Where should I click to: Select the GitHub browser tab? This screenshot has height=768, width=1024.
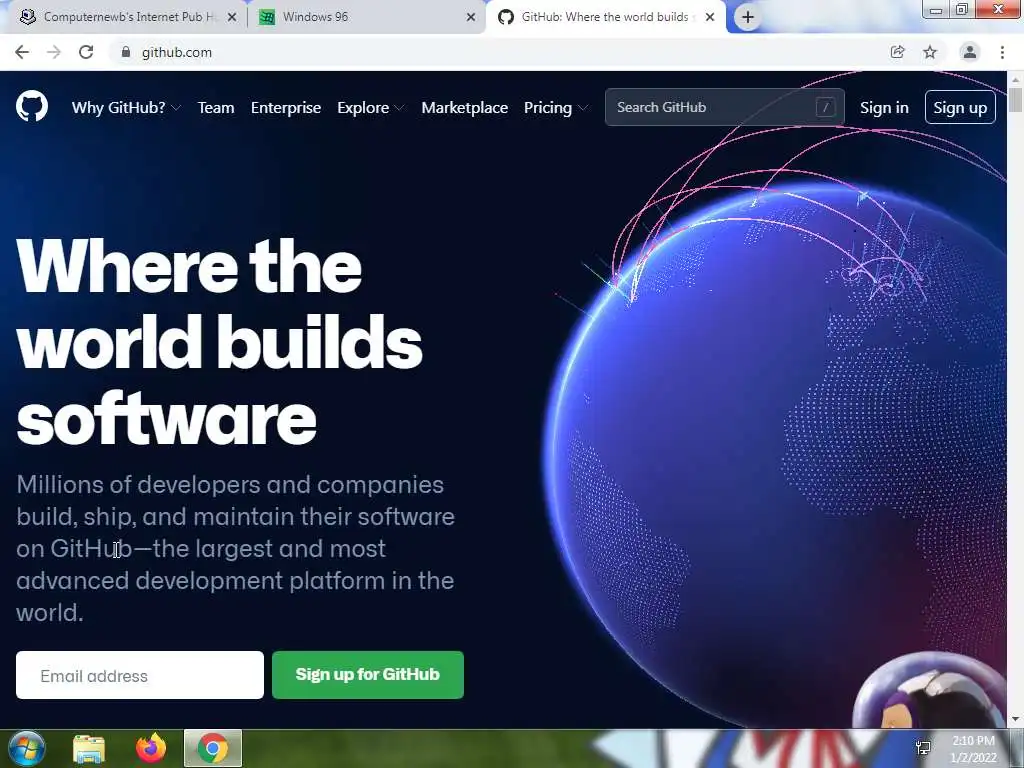click(x=604, y=17)
